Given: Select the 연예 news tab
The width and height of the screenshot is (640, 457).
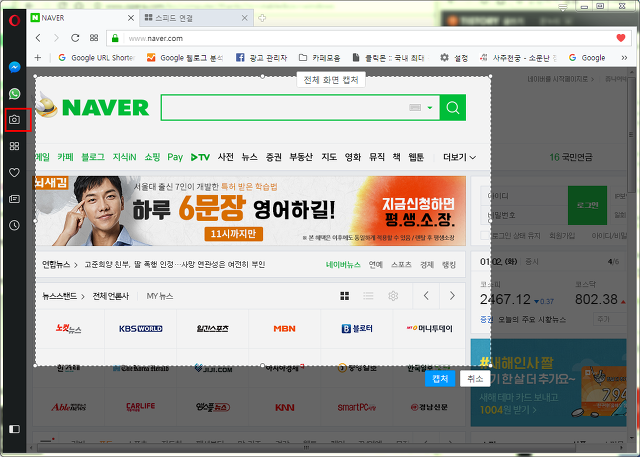Looking at the screenshot, I should (376, 265).
